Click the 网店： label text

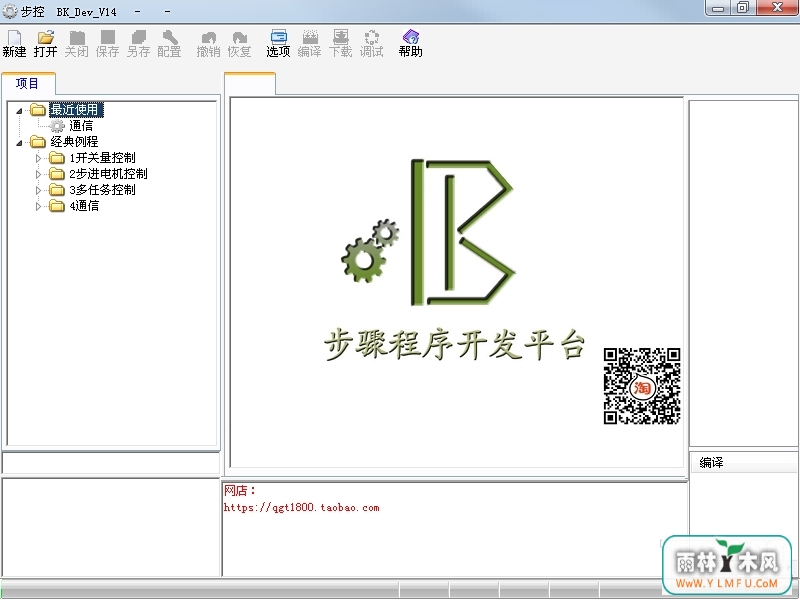[240, 491]
